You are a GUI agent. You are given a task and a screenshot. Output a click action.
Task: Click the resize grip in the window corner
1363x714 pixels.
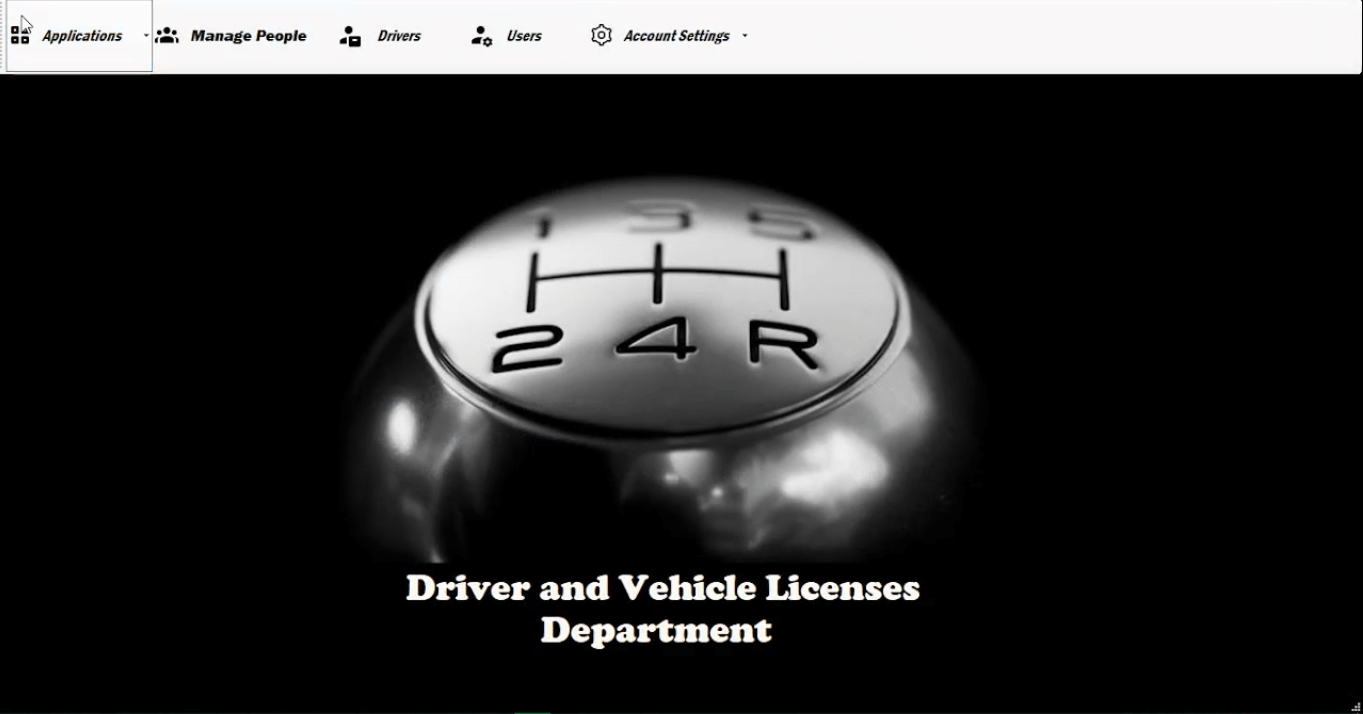pos(1356,707)
